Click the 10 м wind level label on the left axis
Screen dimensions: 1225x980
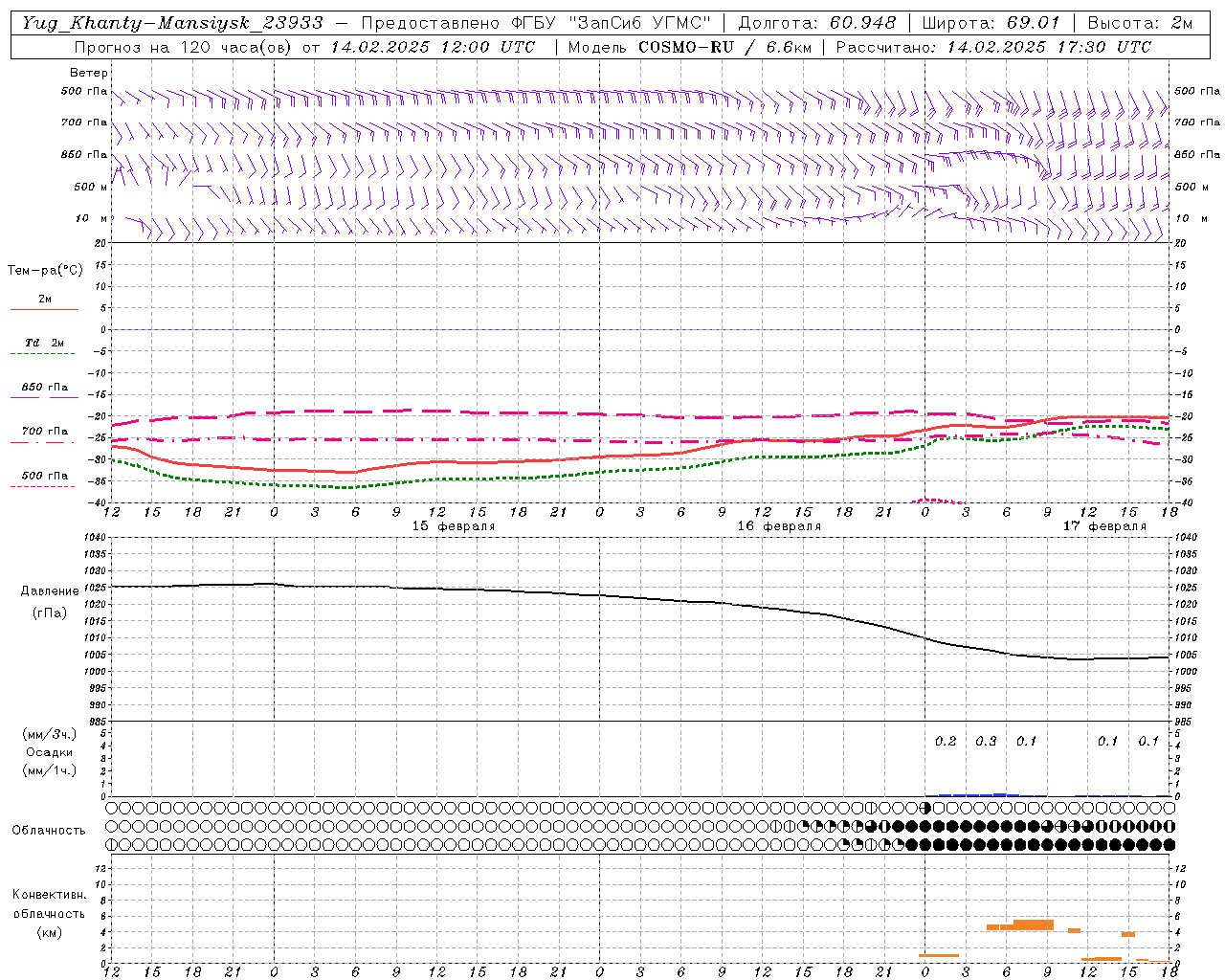(x=92, y=219)
